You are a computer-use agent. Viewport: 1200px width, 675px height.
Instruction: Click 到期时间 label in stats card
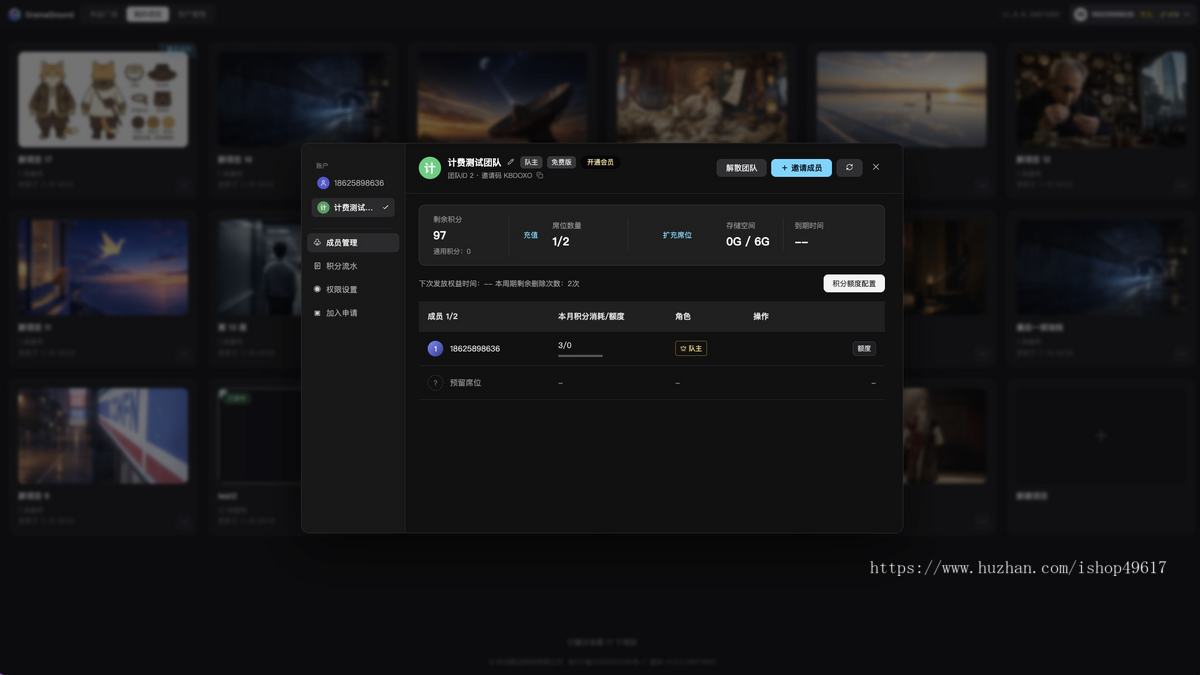click(809, 226)
